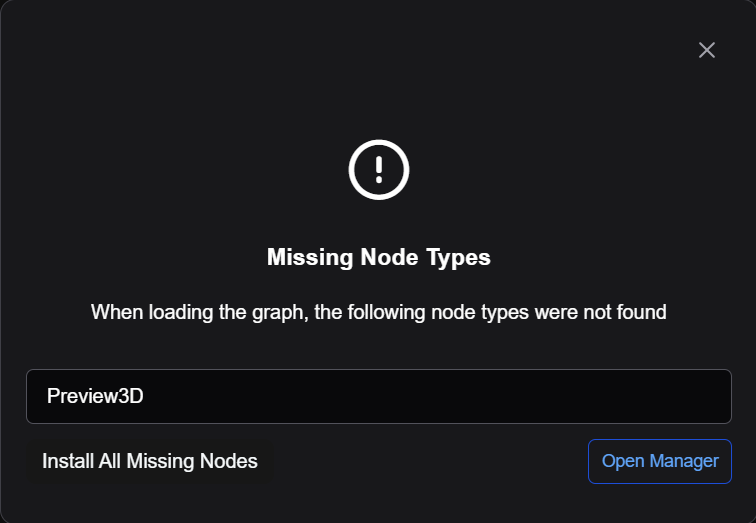Viewport: 756px width, 523px height.
Task: Hit the X at the dialog corner
Action: (707, 50)
